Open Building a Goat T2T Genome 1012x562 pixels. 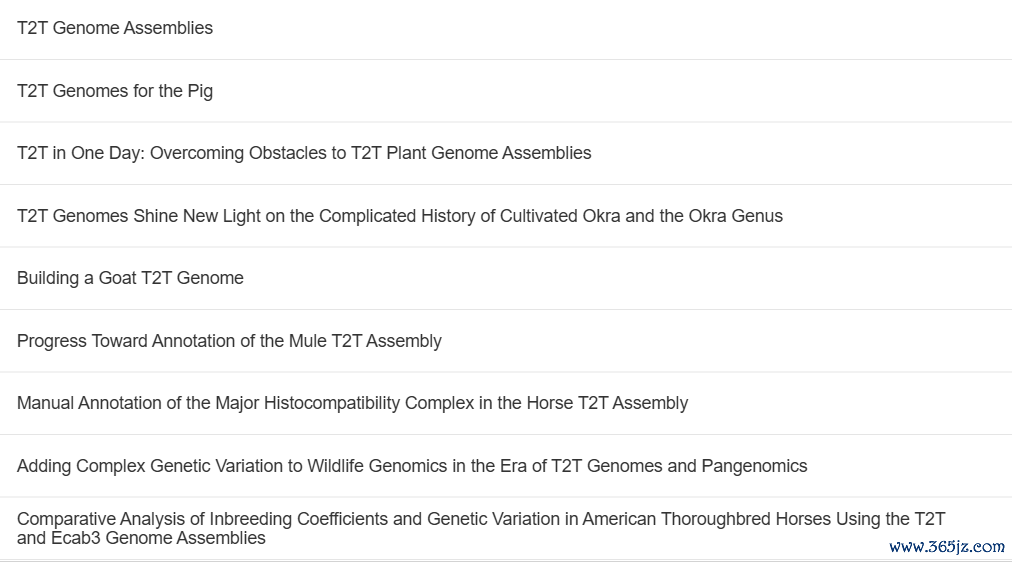(130, 278)
